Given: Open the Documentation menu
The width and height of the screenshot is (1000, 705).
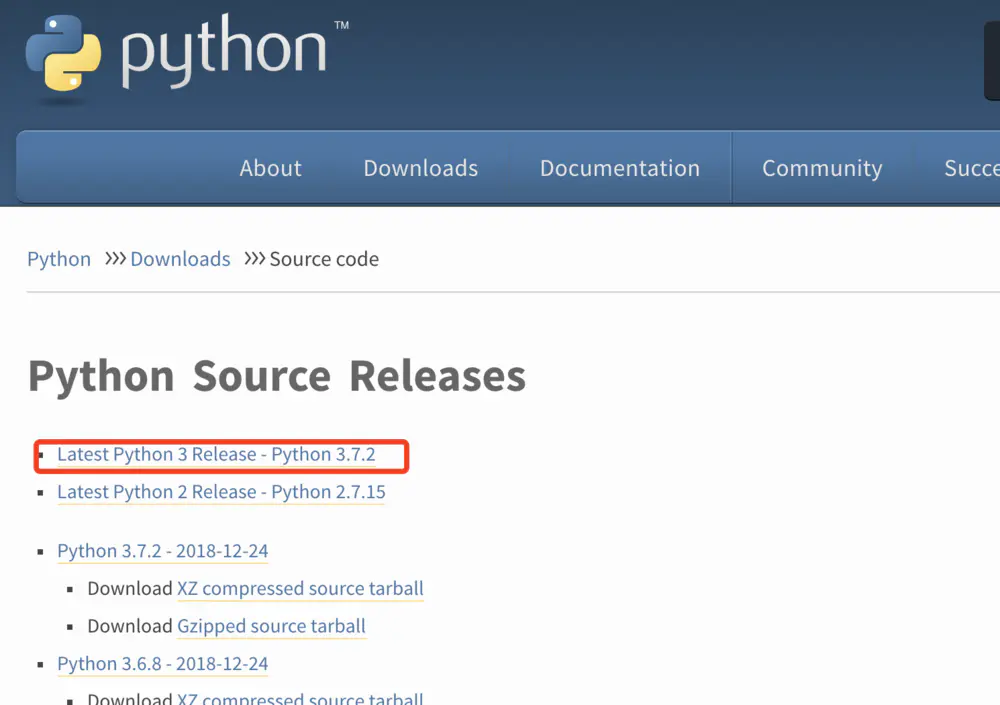Looking at the screenshot, I should 619,168.
